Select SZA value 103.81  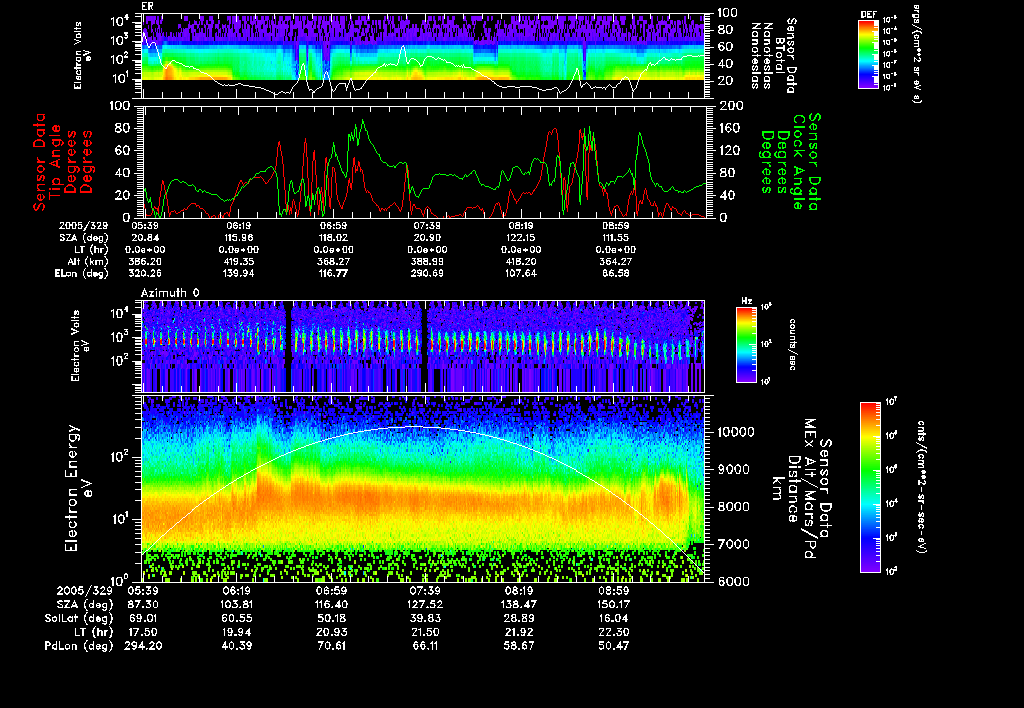pyautogui.click(x=237, y=605)
